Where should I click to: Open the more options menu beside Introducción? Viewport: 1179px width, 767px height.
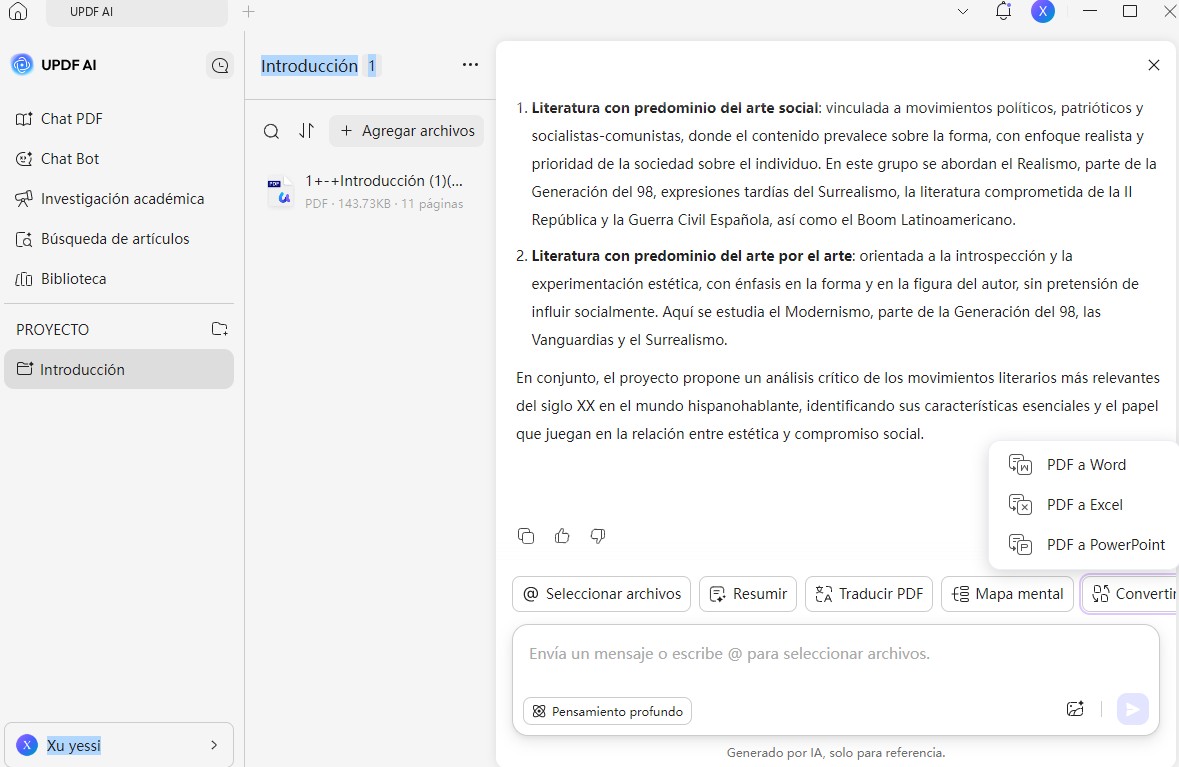tap(470, 64)
